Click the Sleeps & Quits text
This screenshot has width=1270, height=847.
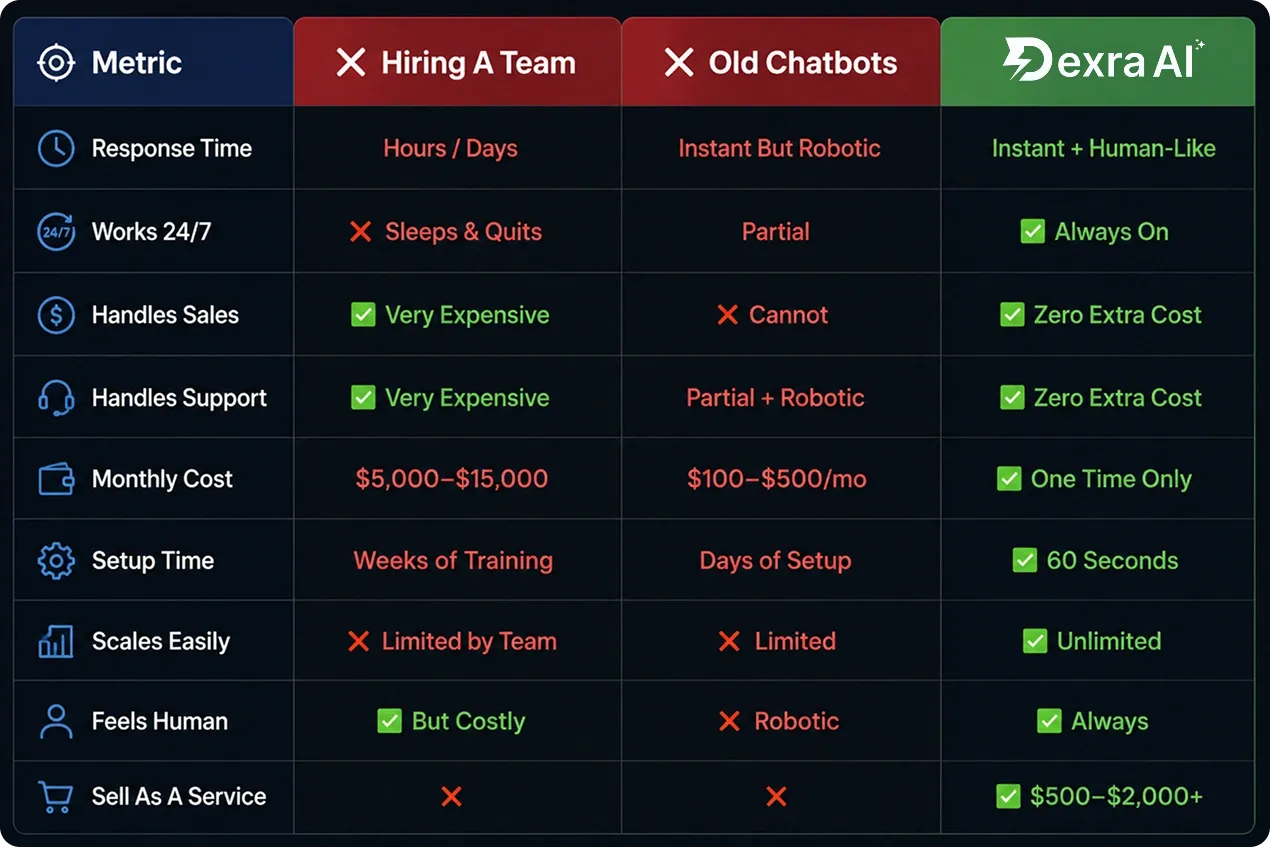[464, 232]
